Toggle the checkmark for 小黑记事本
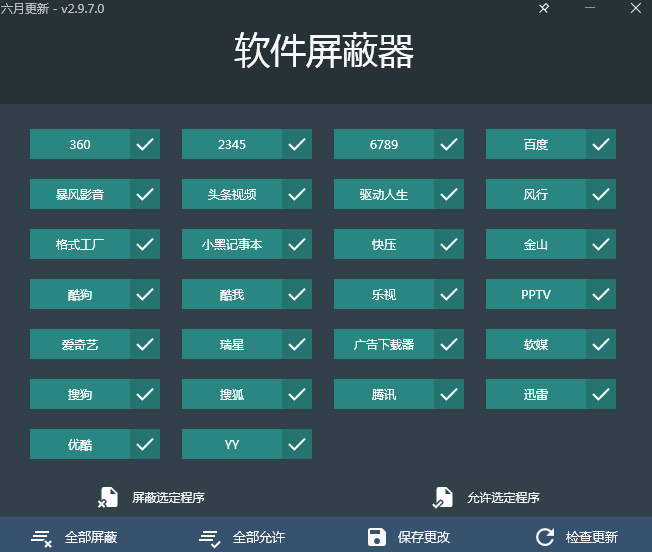This screenshot has height=552, width=652. (x=297, y=244)
